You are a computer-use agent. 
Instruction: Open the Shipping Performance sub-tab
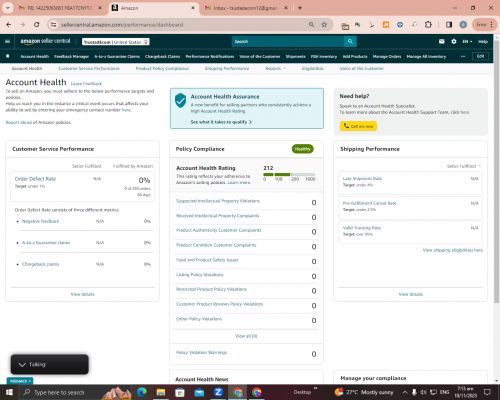(x=227, y=68)
